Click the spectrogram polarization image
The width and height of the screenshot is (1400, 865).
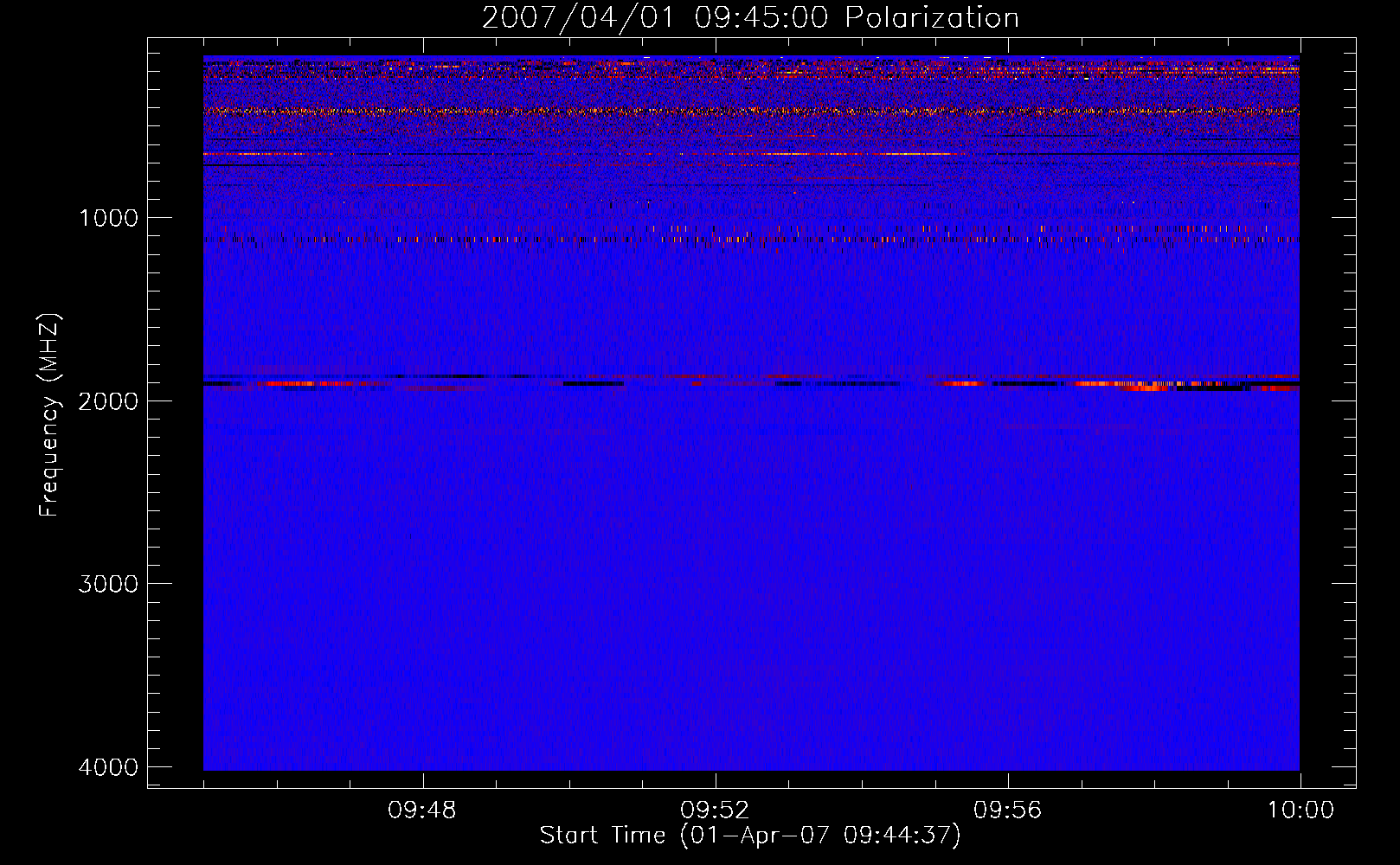pos(751,413)
